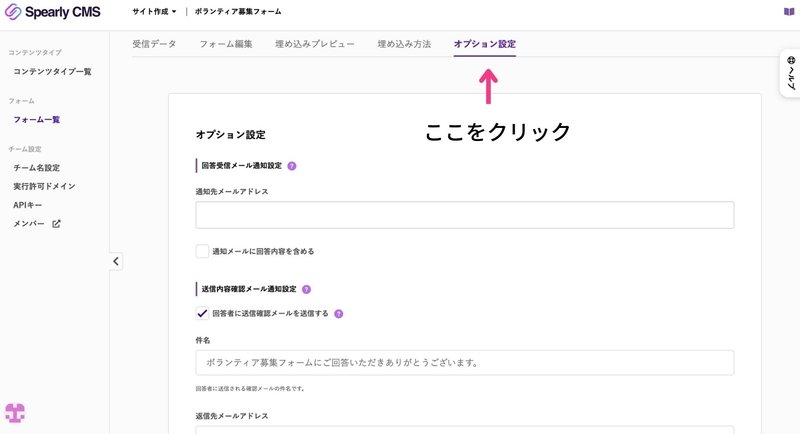Click the purple widget icon at bottom-left
The height and width of the screenshot is (434, 800).
(x=15, y=413)
